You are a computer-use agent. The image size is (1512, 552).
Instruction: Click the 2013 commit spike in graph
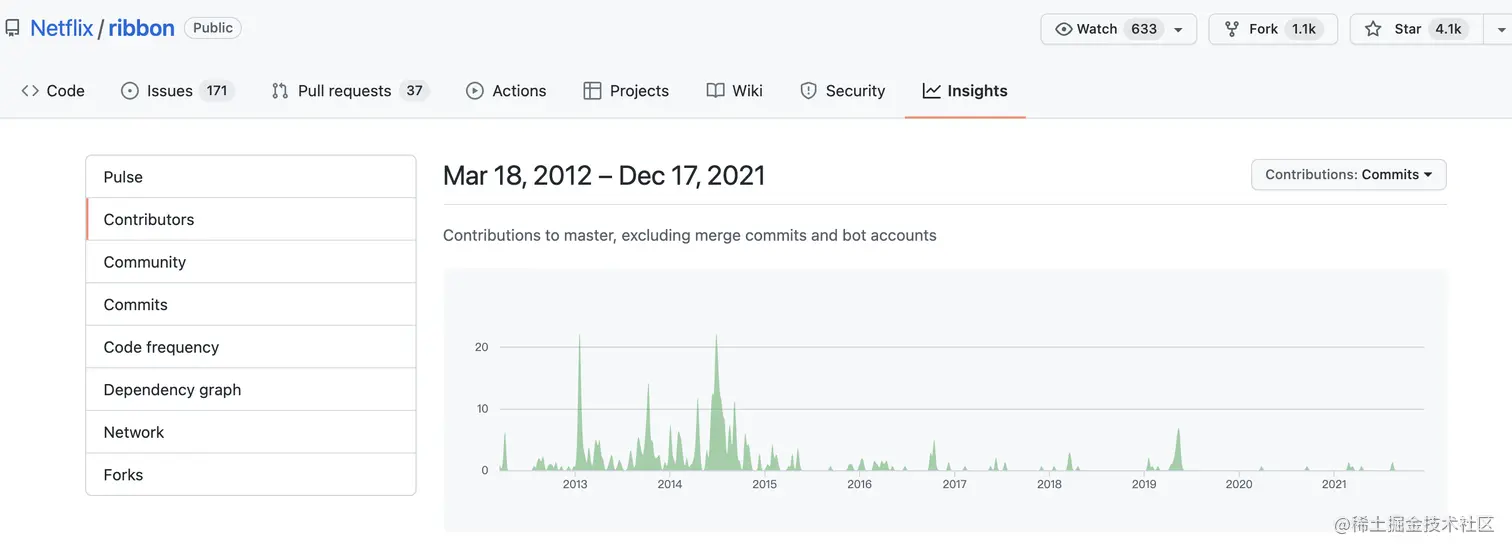[580, 400]
